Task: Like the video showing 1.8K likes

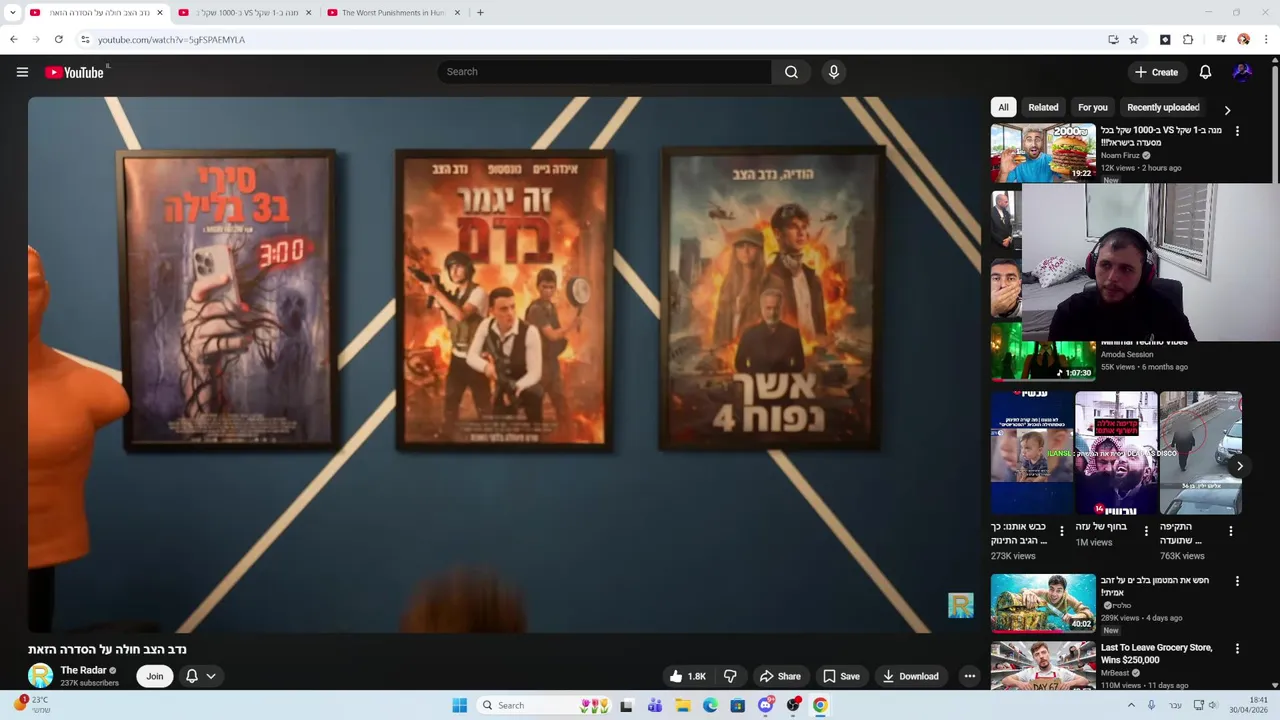Action: (x=688, y=676)
